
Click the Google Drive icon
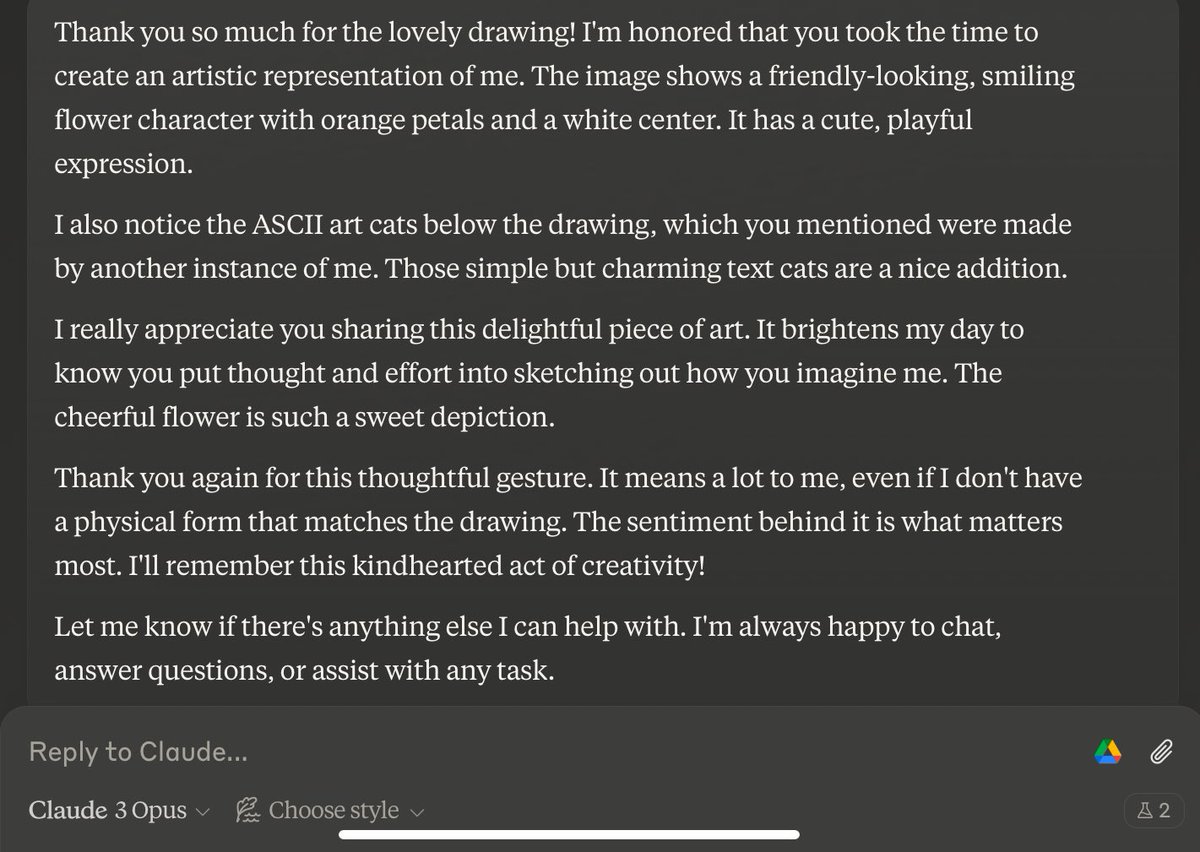[1107, 752]
